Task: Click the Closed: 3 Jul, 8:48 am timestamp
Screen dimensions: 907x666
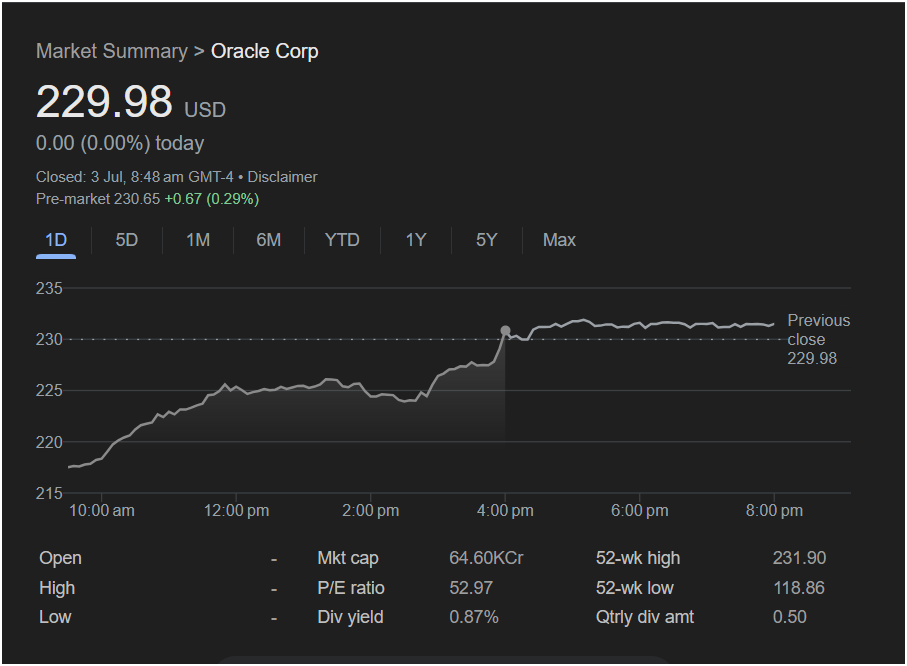Action: (135, 176)
